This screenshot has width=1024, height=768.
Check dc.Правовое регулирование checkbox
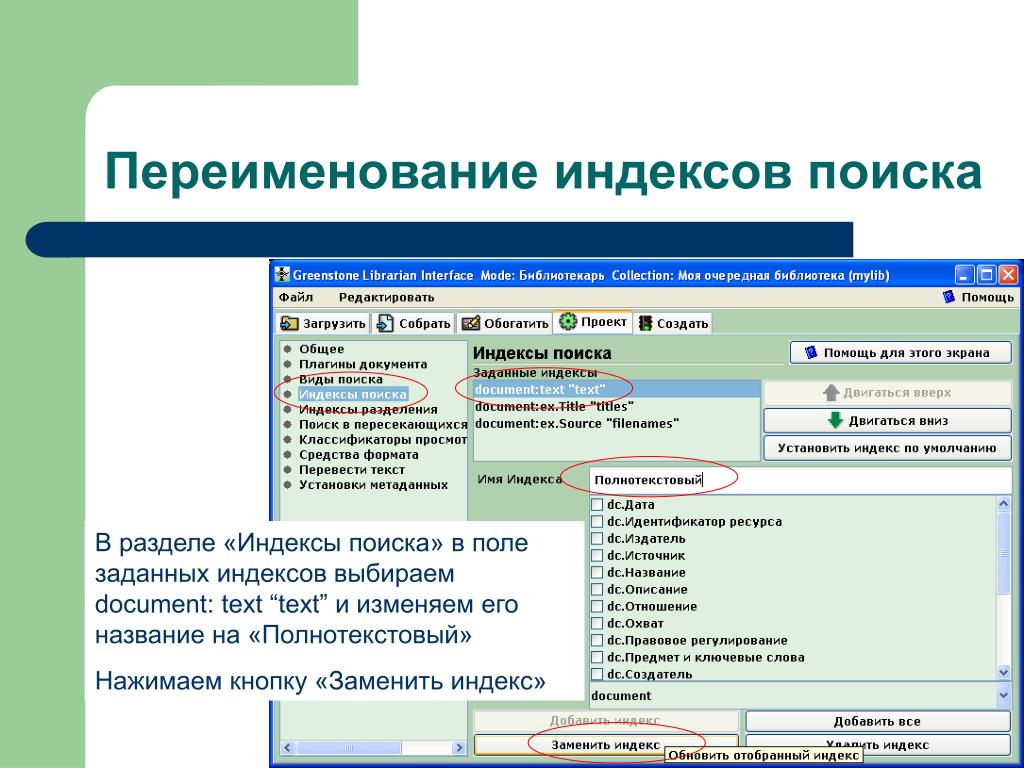point(596,641)
